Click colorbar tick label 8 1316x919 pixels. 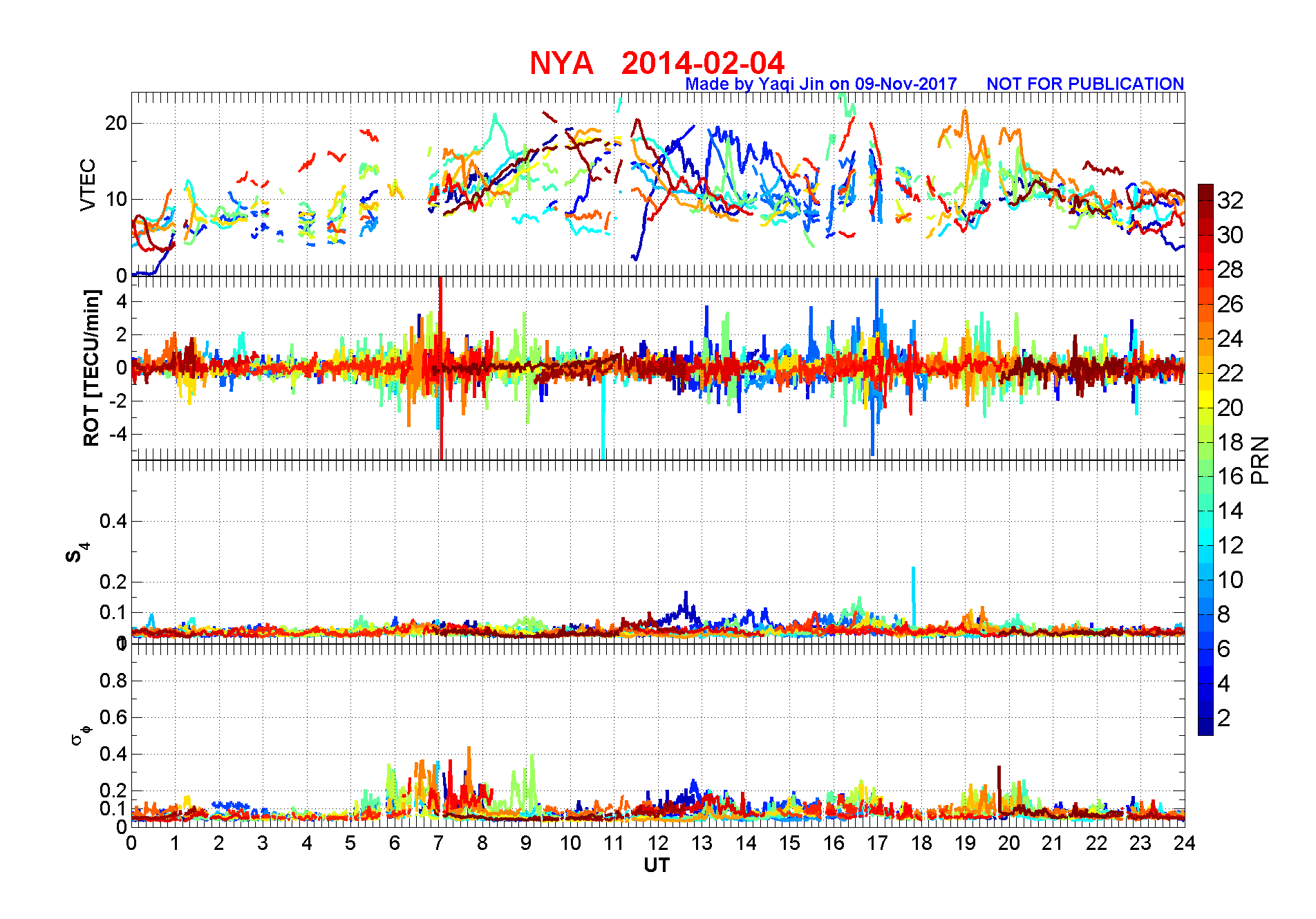point(1224,614)
